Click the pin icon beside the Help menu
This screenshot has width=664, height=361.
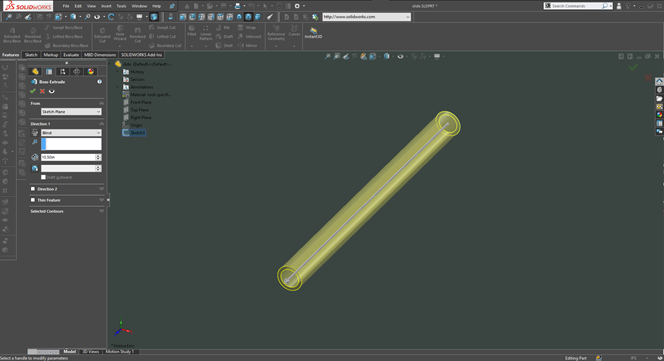(172, 6)
